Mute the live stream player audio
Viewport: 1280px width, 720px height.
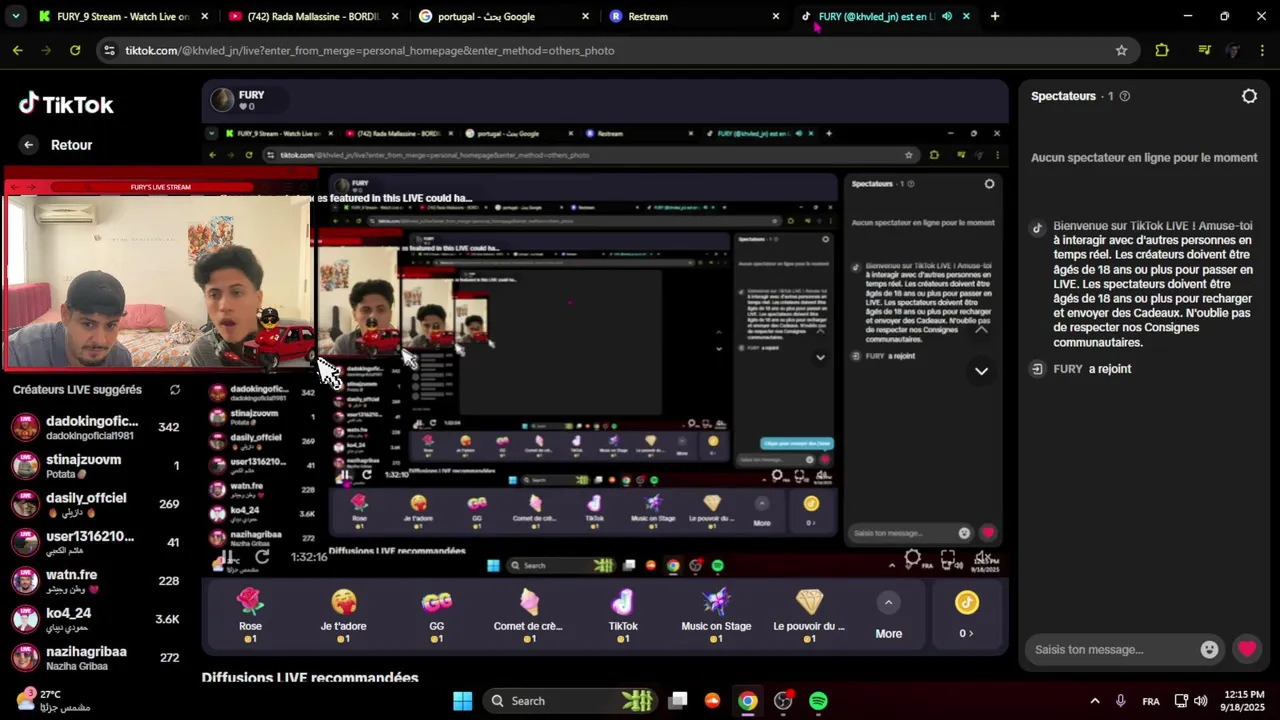click(x=982, y=558)
